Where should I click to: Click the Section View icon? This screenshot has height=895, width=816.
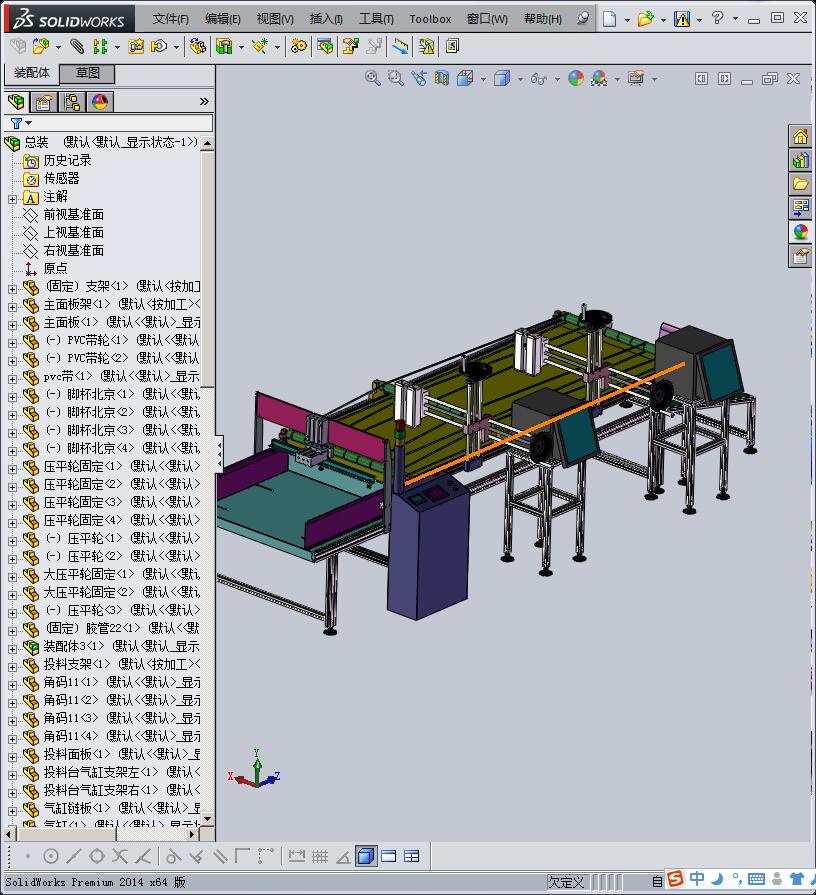[x=442, y=78]
